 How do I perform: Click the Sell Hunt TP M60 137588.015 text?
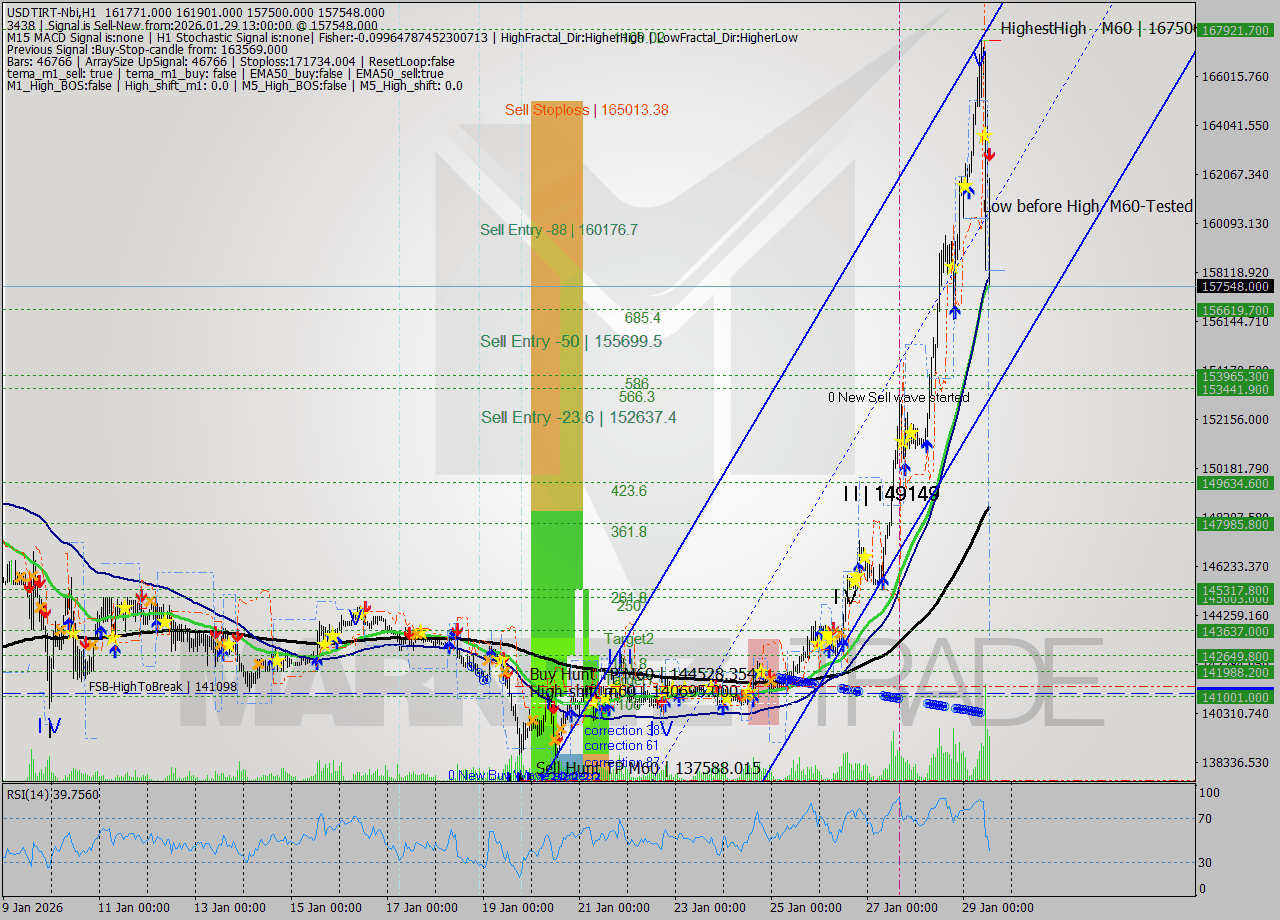point(648,769)
